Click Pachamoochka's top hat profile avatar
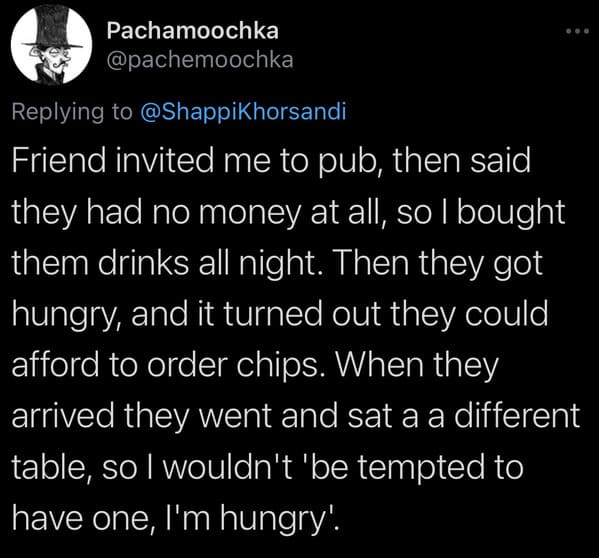599x558 pixels. 51,44
